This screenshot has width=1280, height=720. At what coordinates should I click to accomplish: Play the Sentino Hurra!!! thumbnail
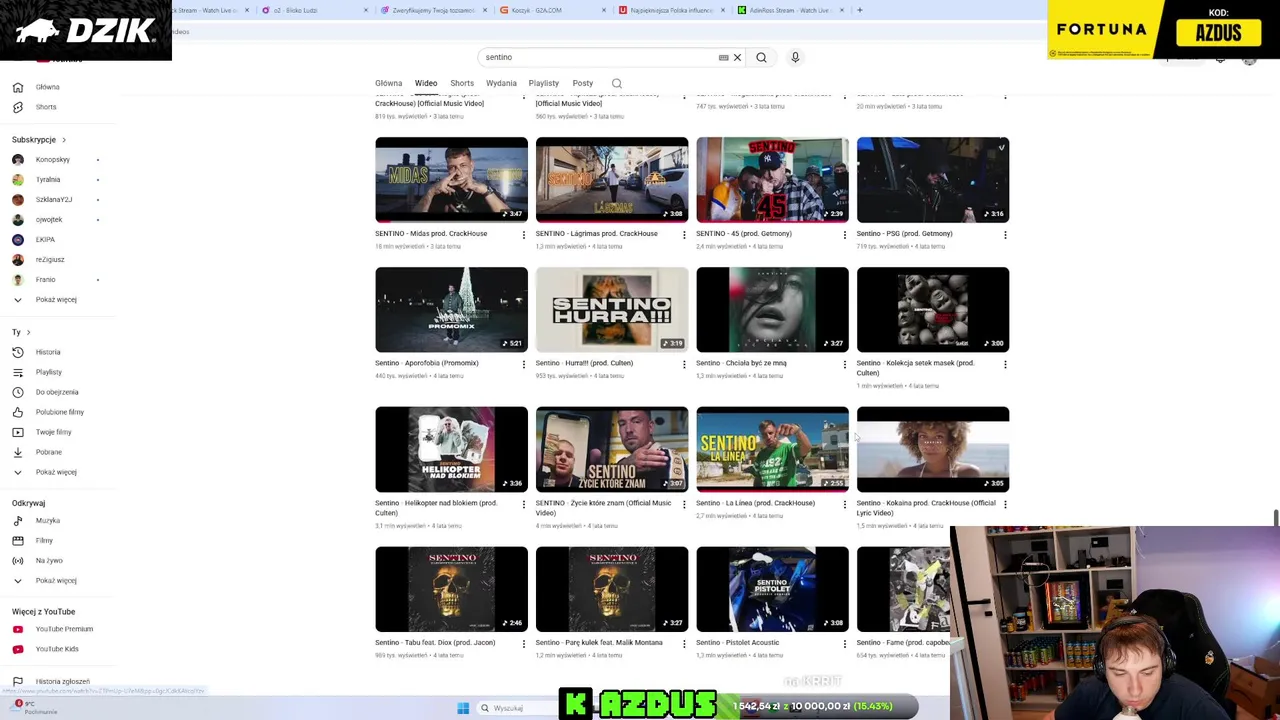(x=612, y=310)
